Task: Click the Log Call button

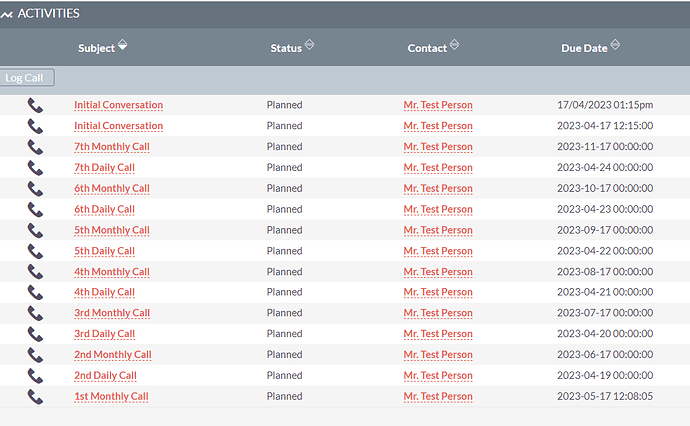Action: (27, 77)
